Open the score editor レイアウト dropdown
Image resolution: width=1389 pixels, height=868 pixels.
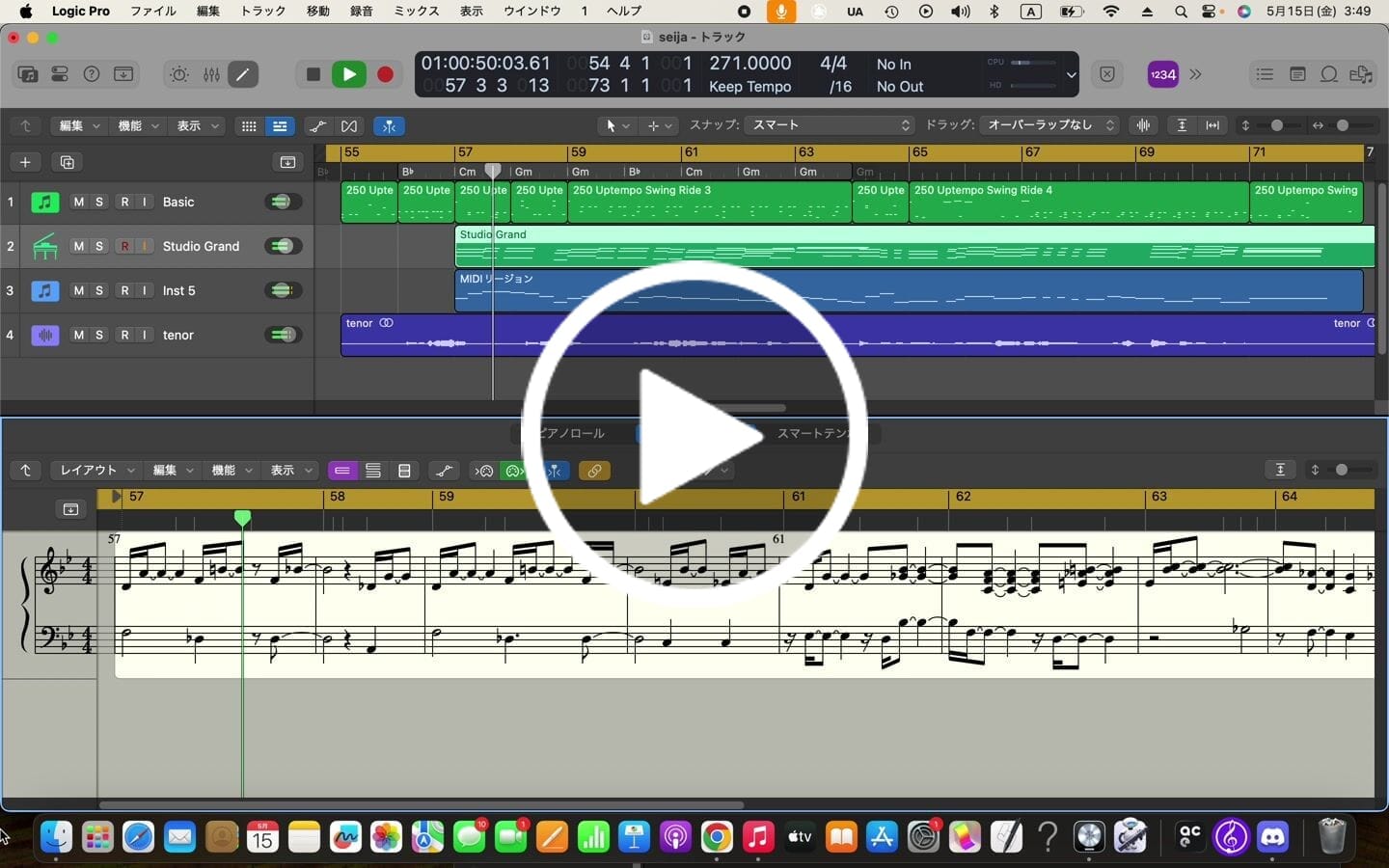click(95, 471)
